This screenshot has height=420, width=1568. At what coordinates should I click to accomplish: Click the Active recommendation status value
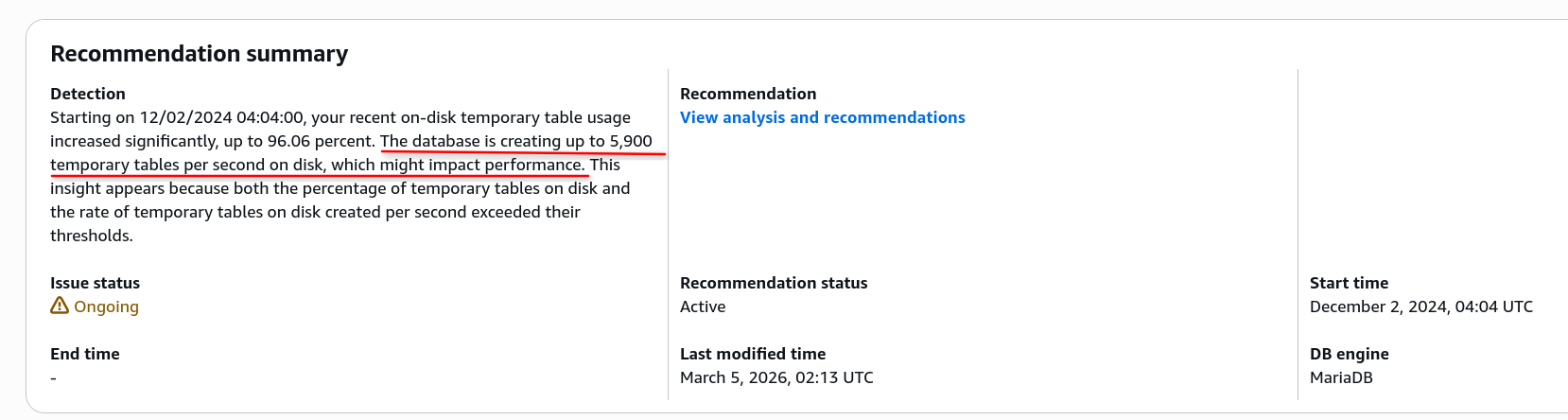(x=703, y=306)
